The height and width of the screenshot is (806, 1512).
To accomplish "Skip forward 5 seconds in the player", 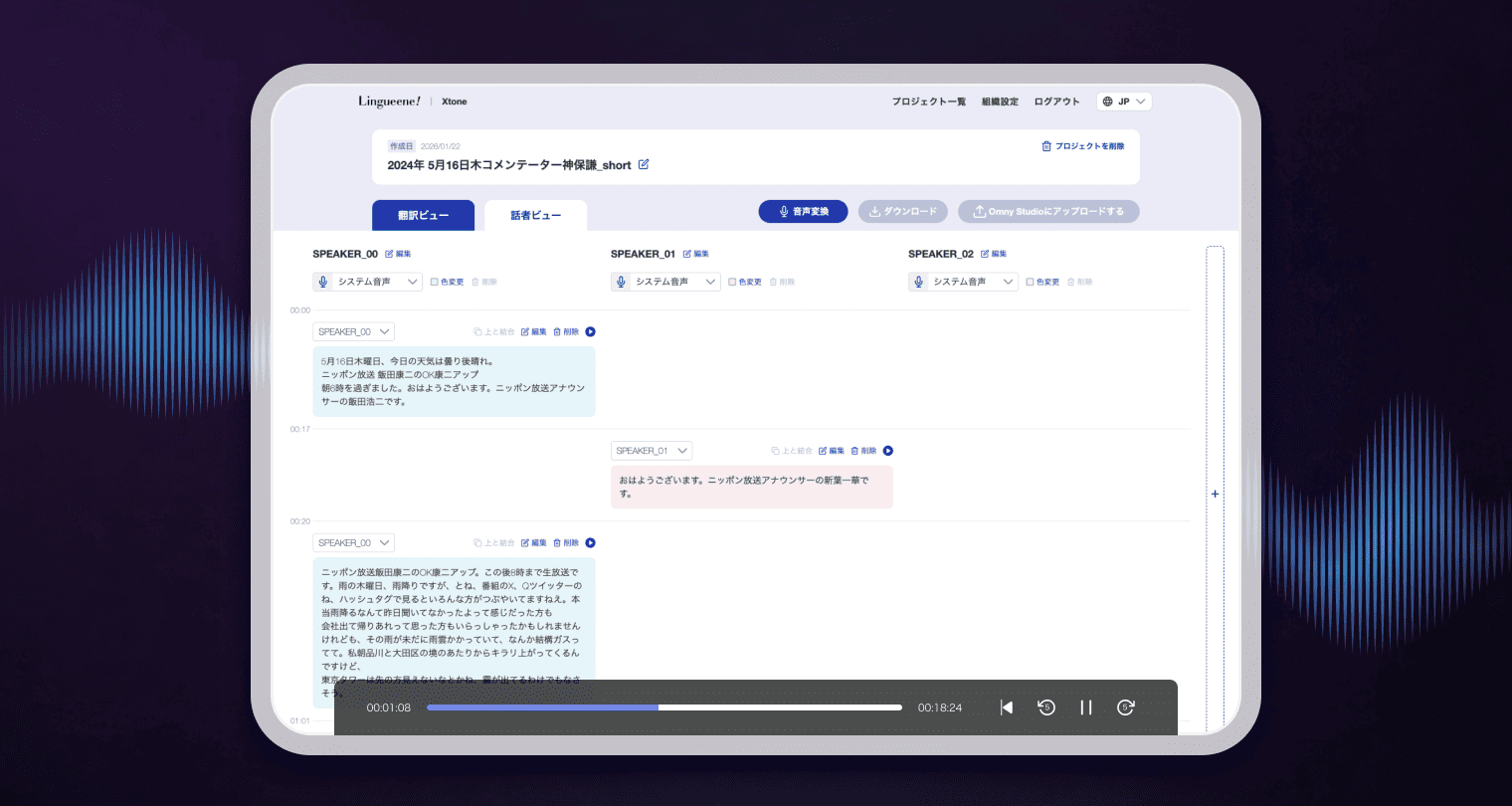I will [x=1125, y=707].
